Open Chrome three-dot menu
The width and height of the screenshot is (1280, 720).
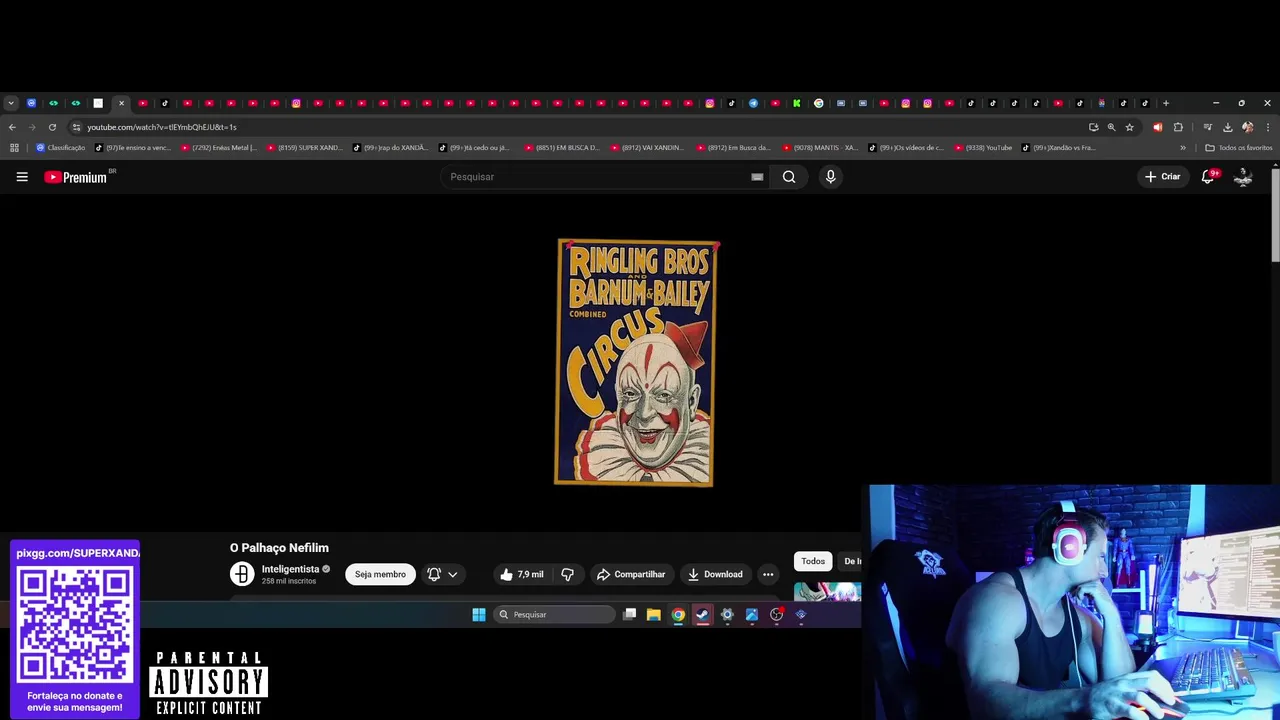point(1268,127)
